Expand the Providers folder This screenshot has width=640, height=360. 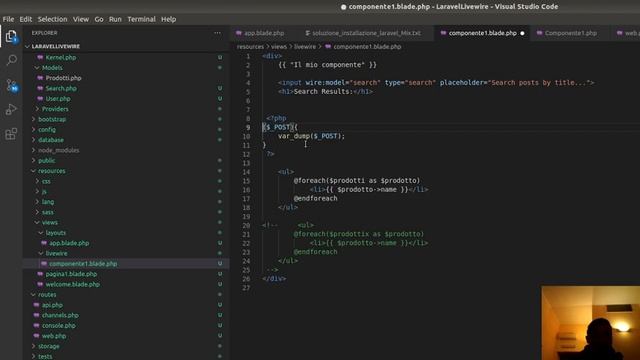pos(55,109)
